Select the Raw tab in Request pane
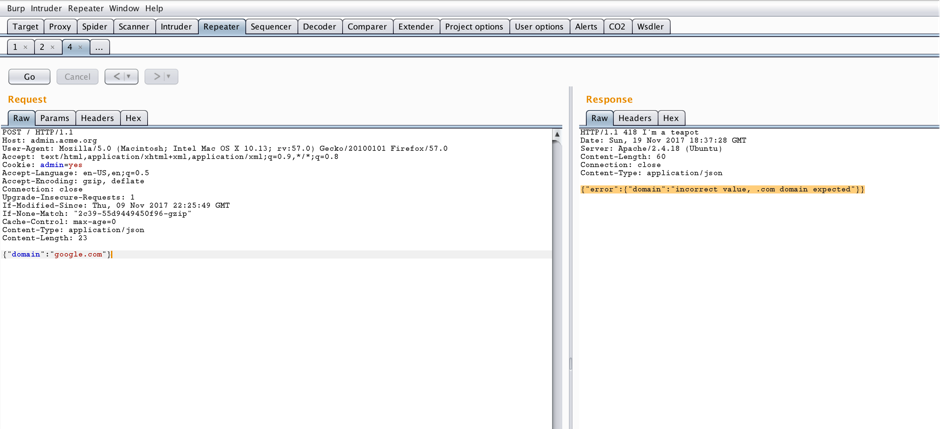Viewport: 940px width, 429px height. [x=21, y=118]
